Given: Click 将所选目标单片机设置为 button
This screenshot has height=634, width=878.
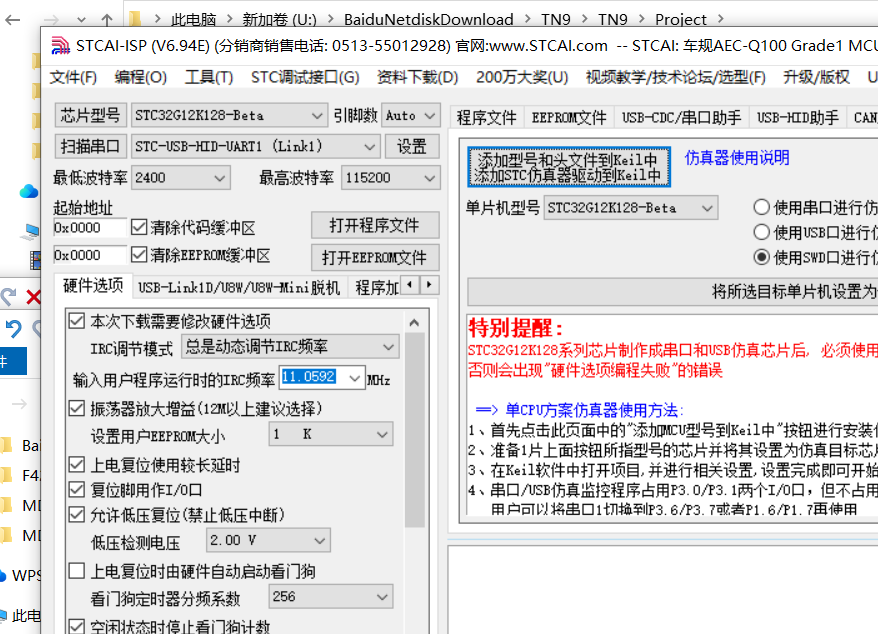Looking at the screenshot, I should [x=673, y=291].
